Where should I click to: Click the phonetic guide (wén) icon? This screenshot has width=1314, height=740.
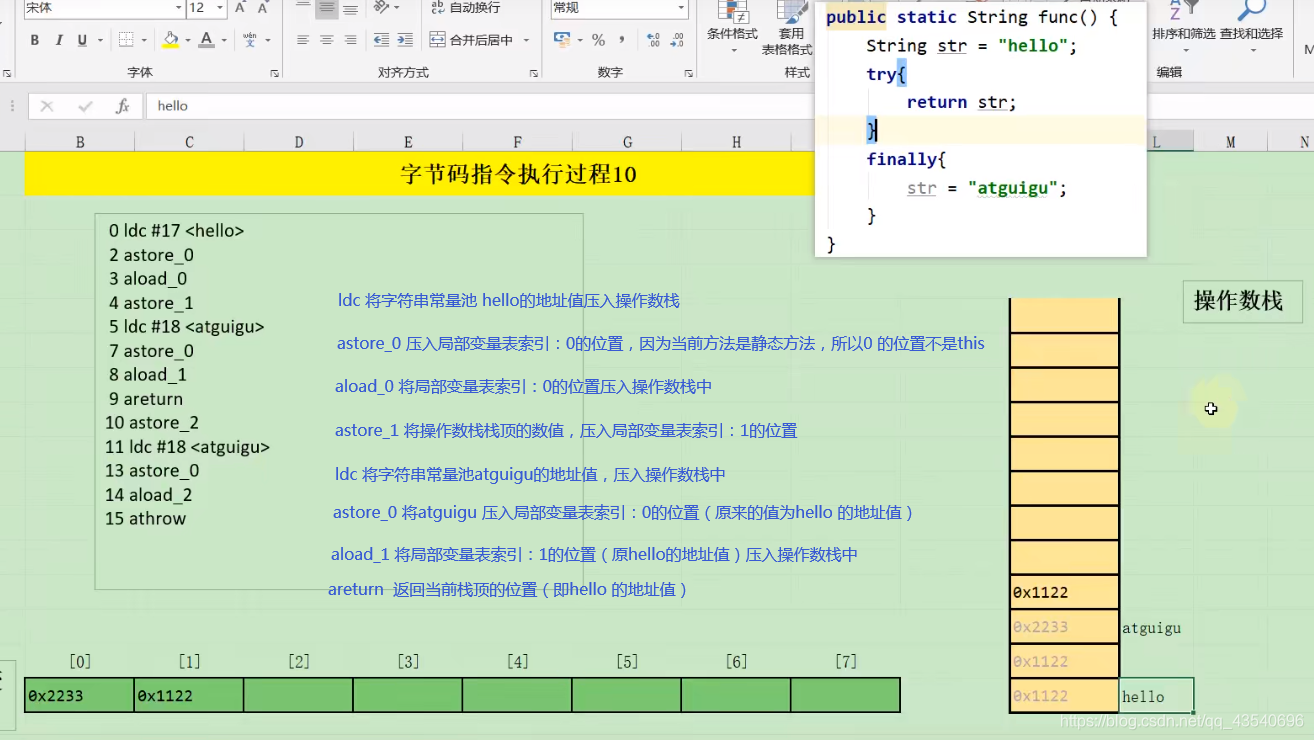249,40
